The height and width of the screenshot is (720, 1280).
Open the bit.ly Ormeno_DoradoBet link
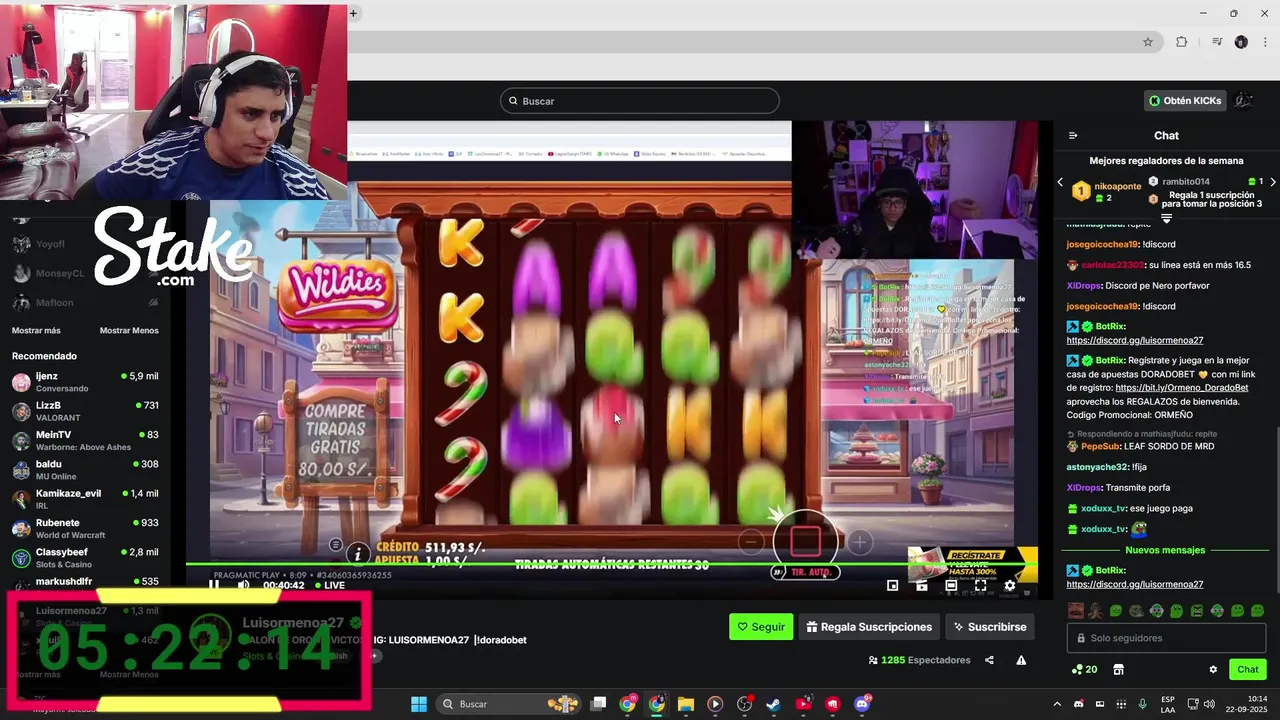[x=1181, y=388]
